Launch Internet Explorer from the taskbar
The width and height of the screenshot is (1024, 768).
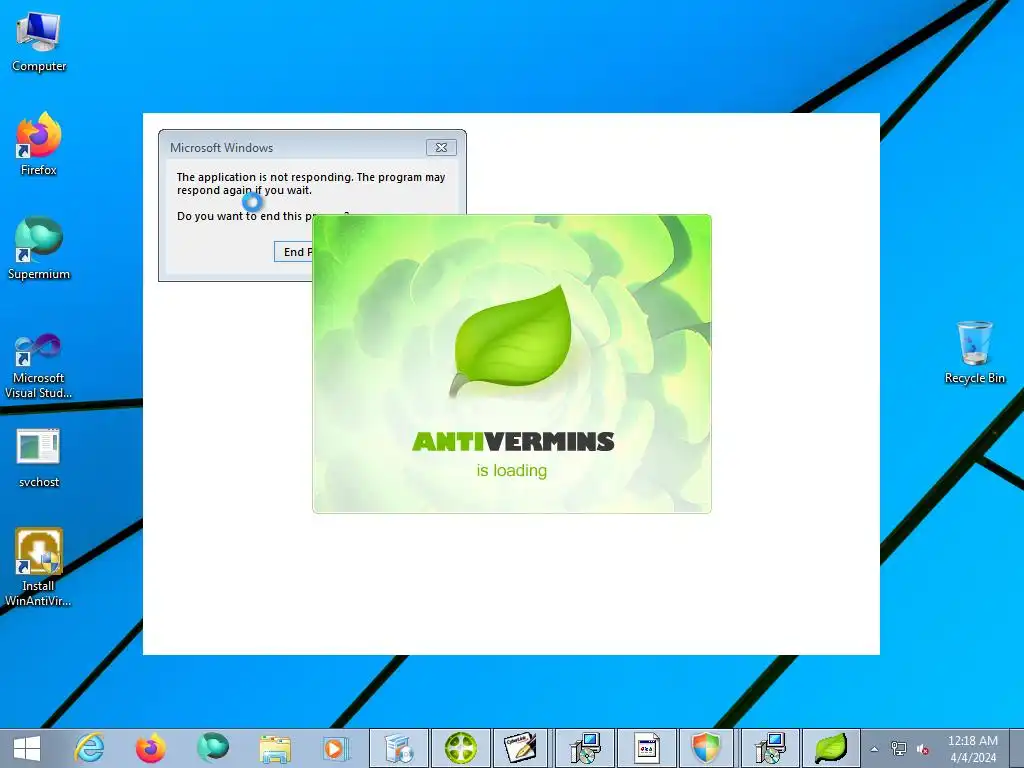pyautogui.click(x=89, y=748)
